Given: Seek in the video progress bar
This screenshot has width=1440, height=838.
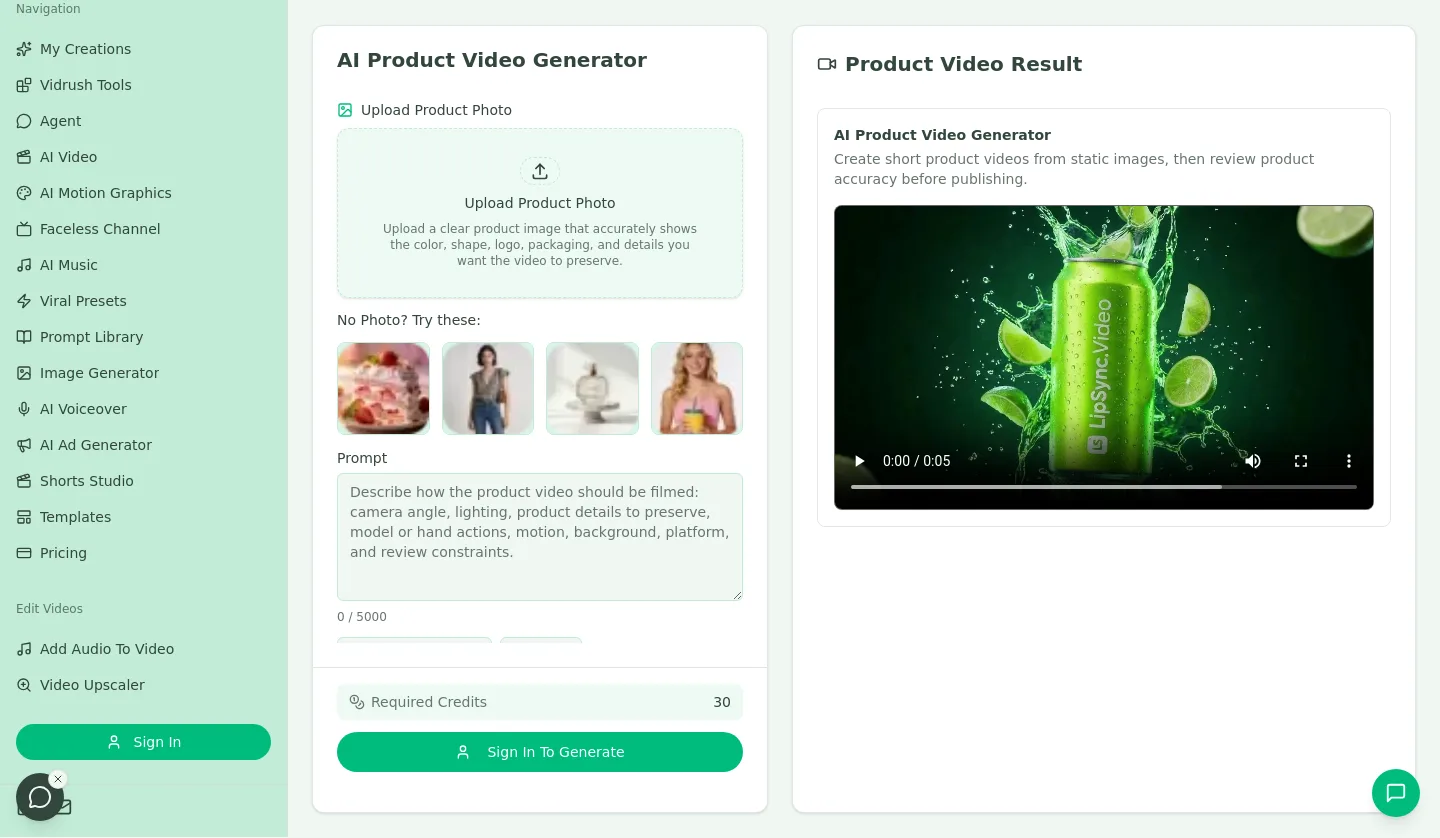Looking at the screenshot, I should (x=1104, y=487).
